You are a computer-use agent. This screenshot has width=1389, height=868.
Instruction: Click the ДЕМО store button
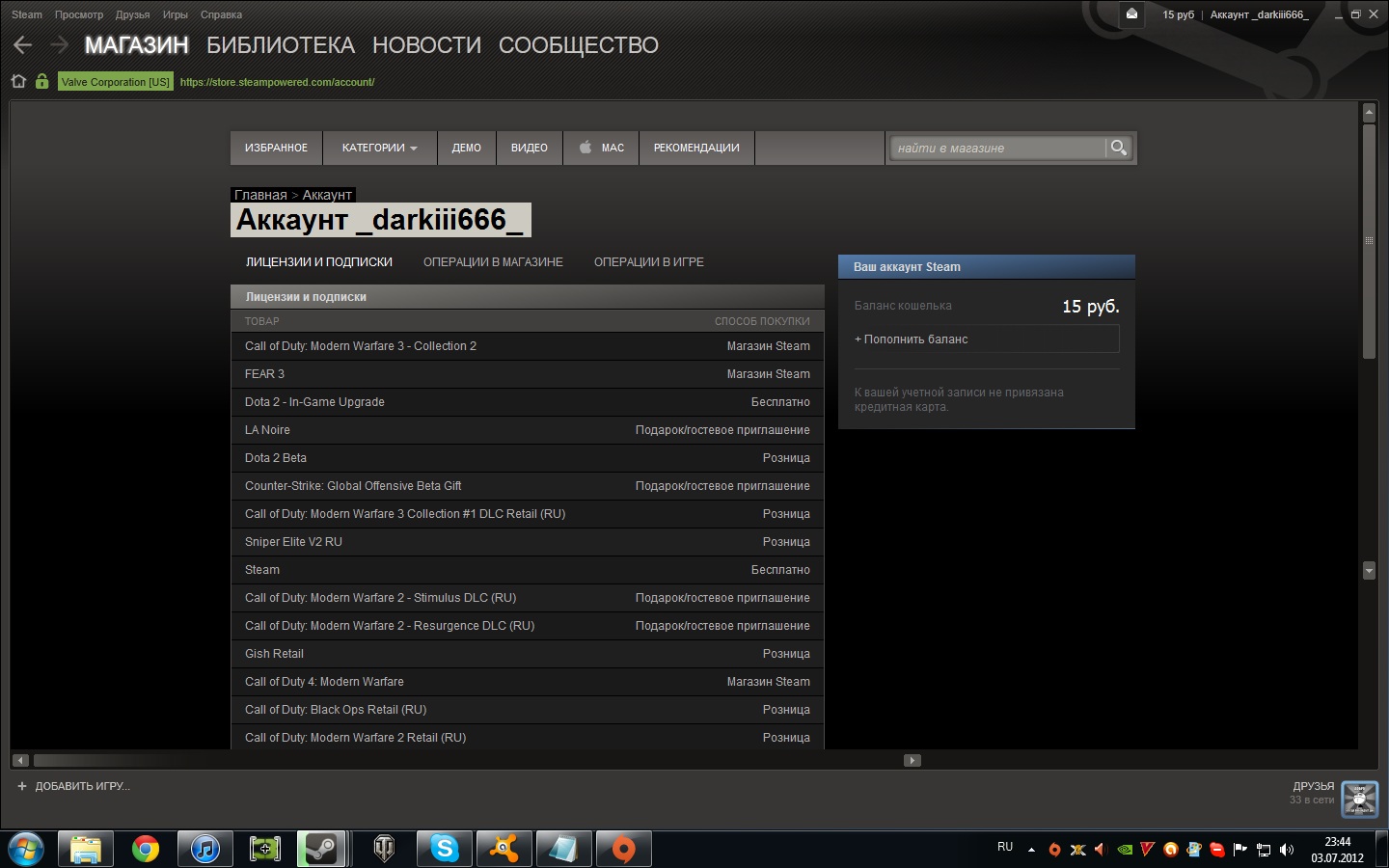tap(467, 148)
